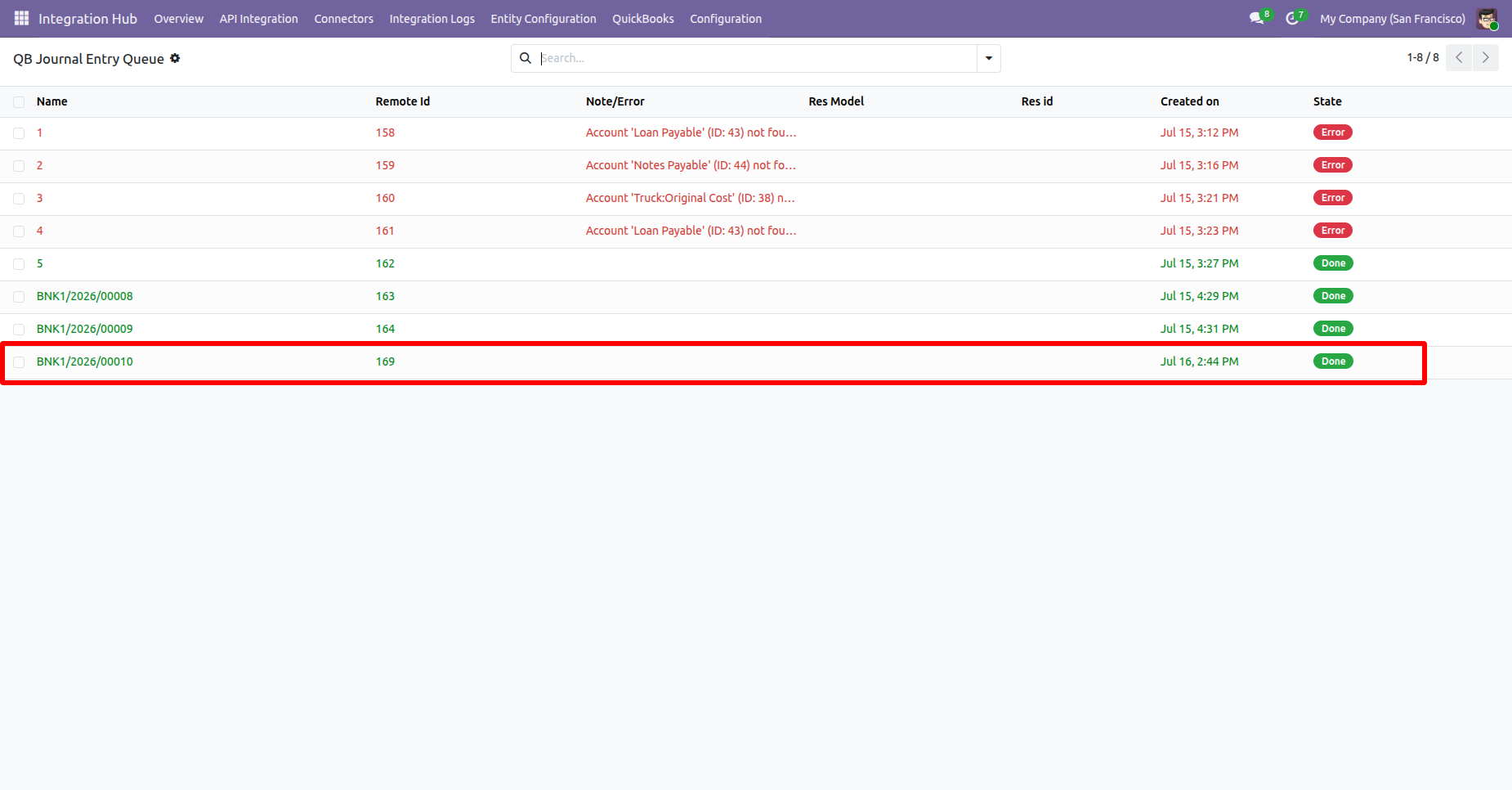The height and width of the screenshot is (790, 1512).
Task: Sort by the State column header
Action: (1327, 101)
